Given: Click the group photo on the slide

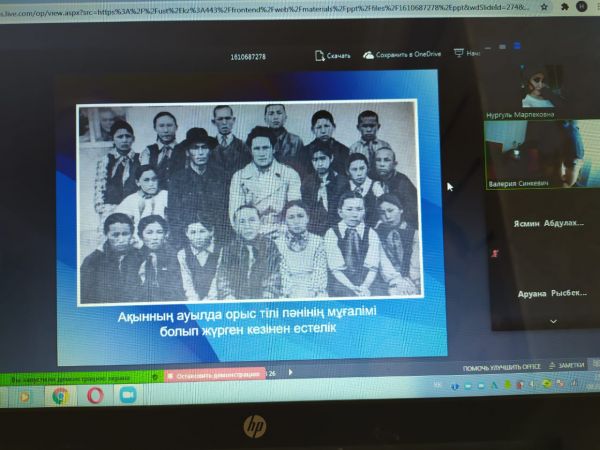Looking at the screenshot, I should 248,201.
